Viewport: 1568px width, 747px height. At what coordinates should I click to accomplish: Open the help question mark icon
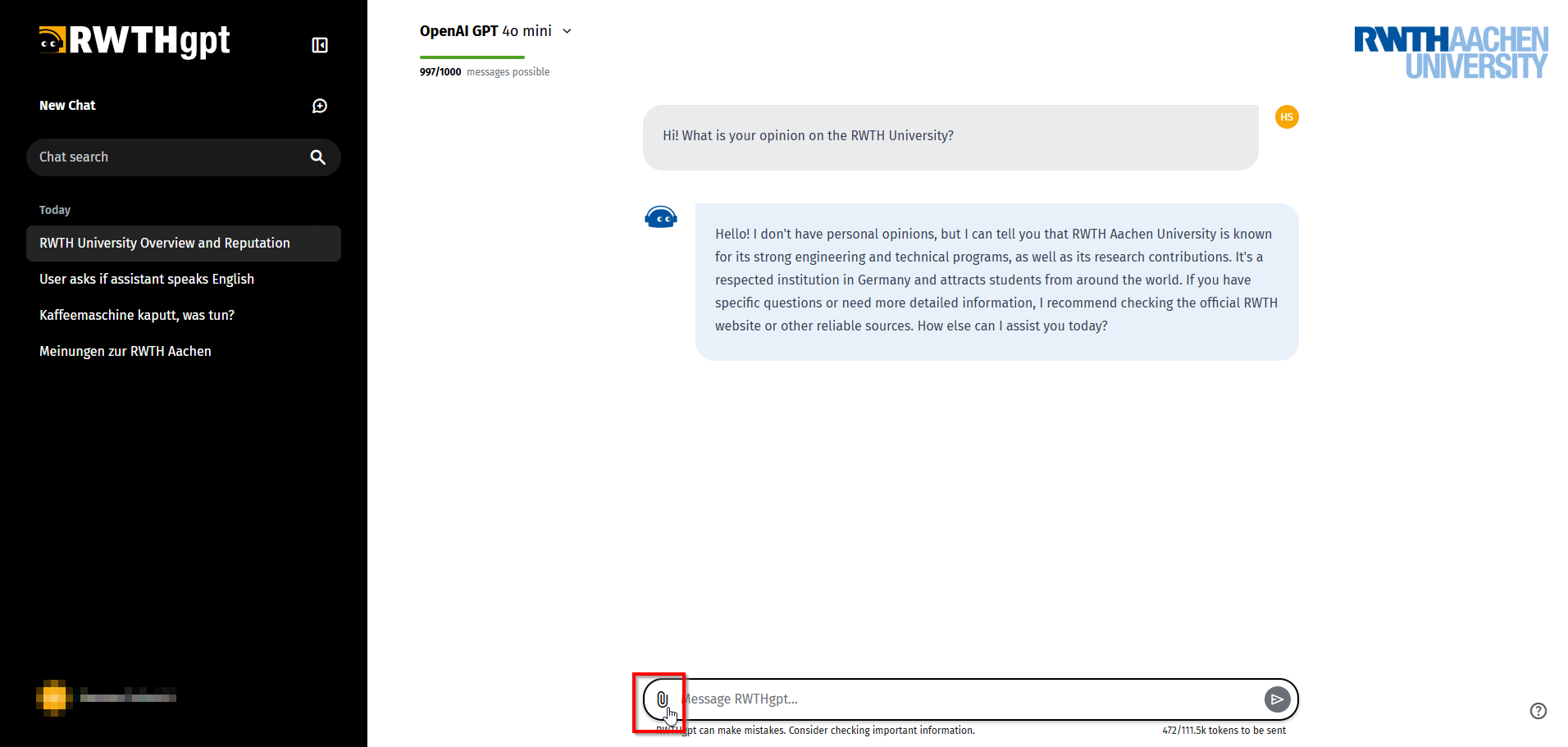tap(1538, 711)
